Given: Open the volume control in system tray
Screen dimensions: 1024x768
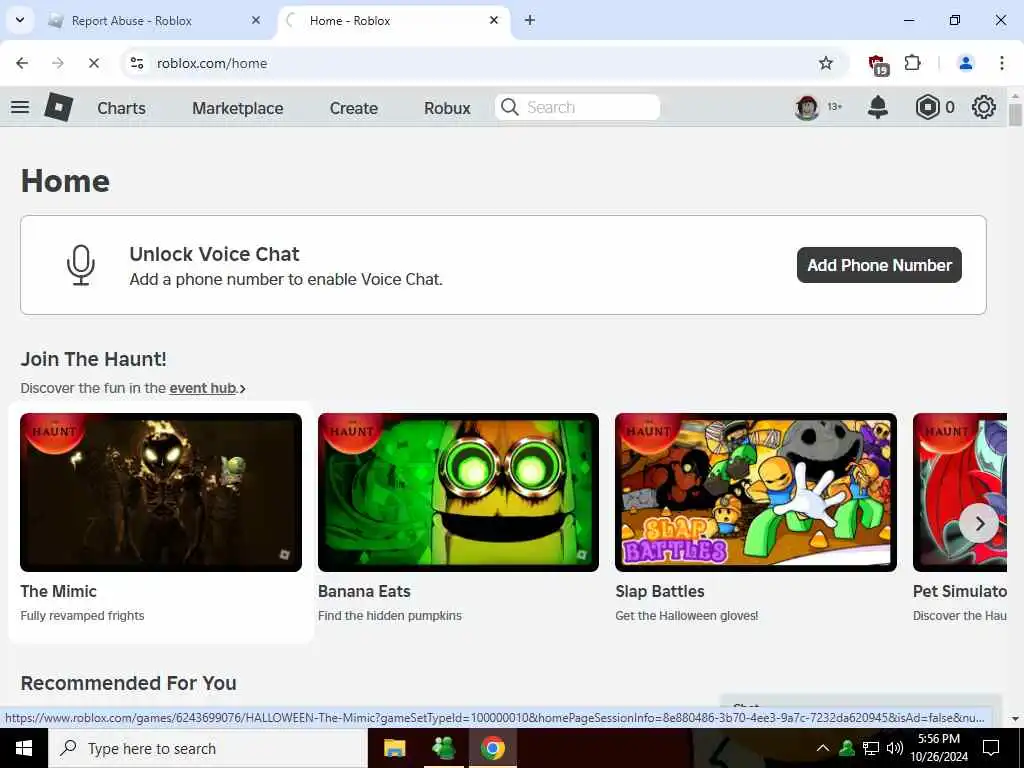Looking at the screenshot, I should tap(895, 748).
